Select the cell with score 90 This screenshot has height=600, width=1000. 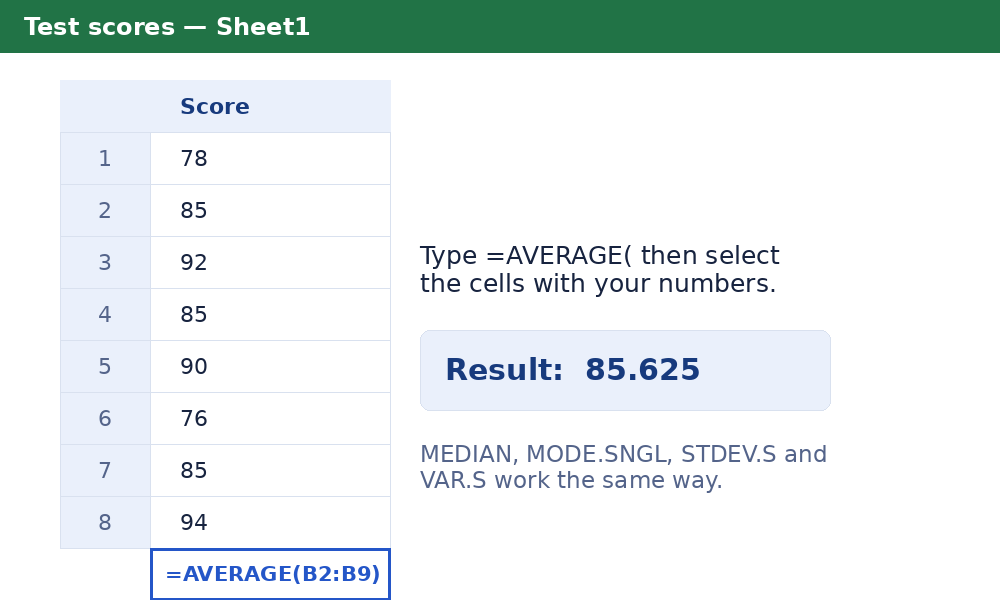(270, 367)
